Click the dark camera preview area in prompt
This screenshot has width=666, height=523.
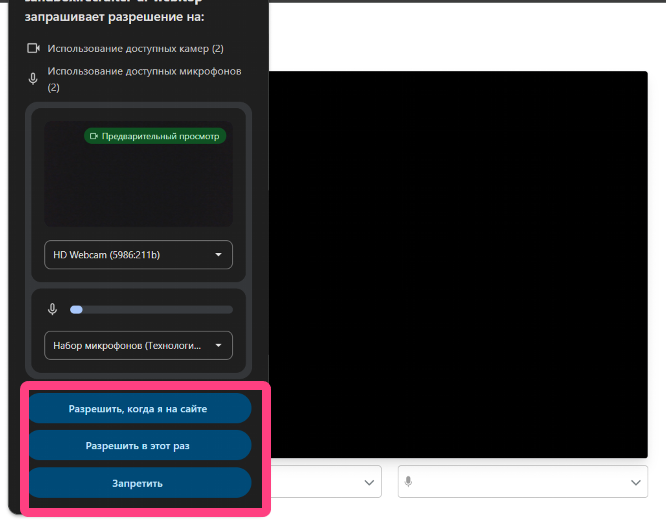click(x=138, y=185)
